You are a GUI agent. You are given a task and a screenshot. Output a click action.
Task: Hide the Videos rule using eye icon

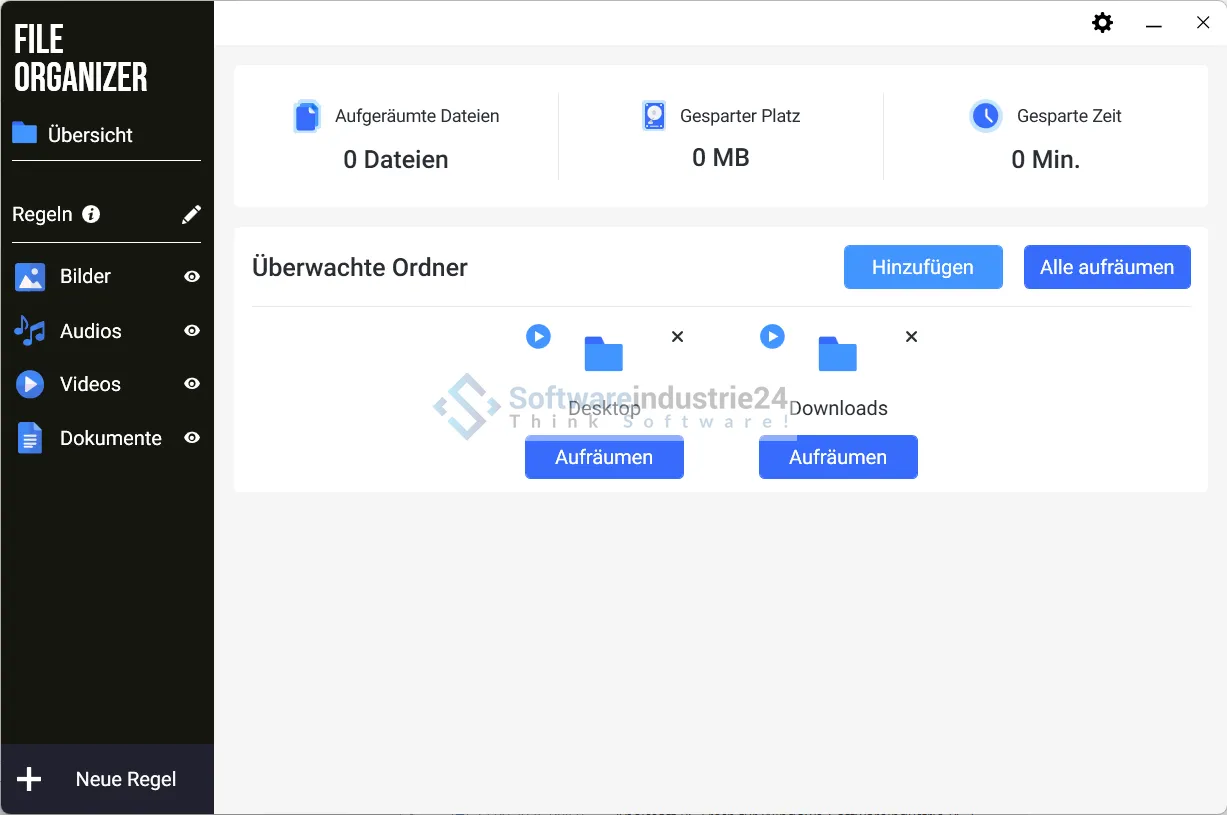[192, 384]
